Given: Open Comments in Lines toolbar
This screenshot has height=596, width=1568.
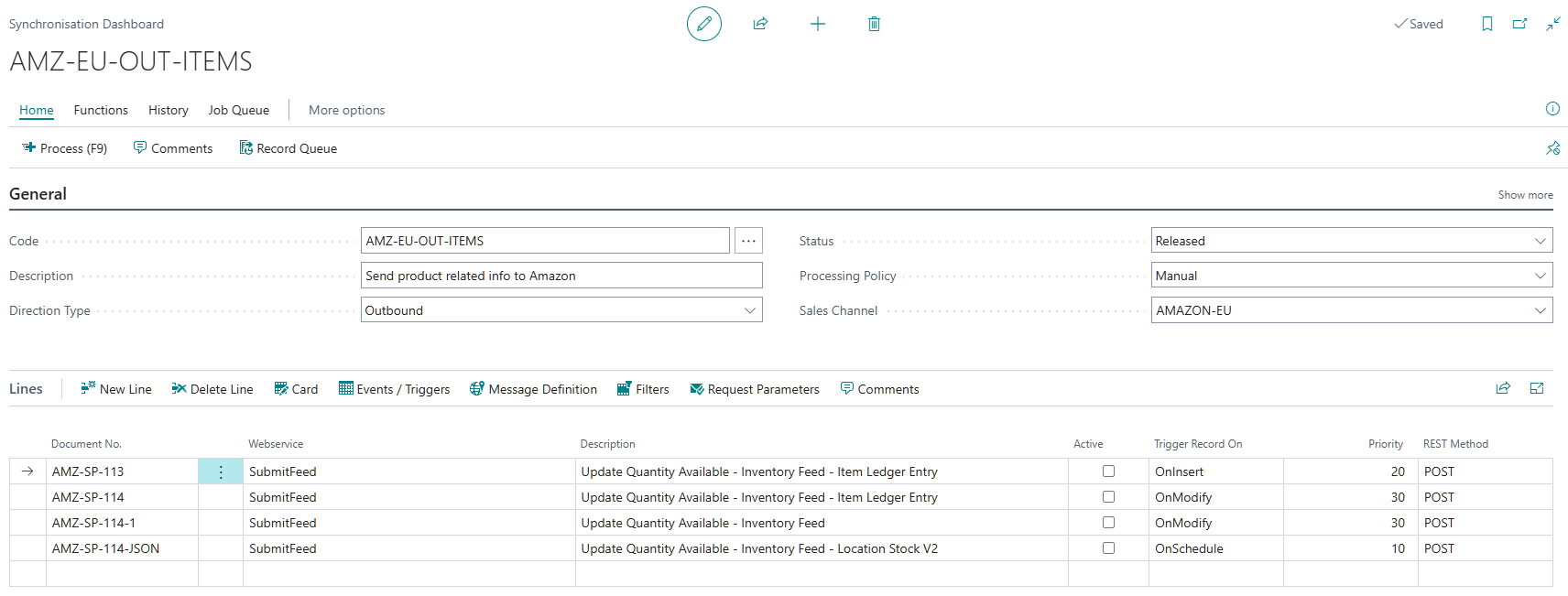Looking at the screenshot, I should 880,389.
